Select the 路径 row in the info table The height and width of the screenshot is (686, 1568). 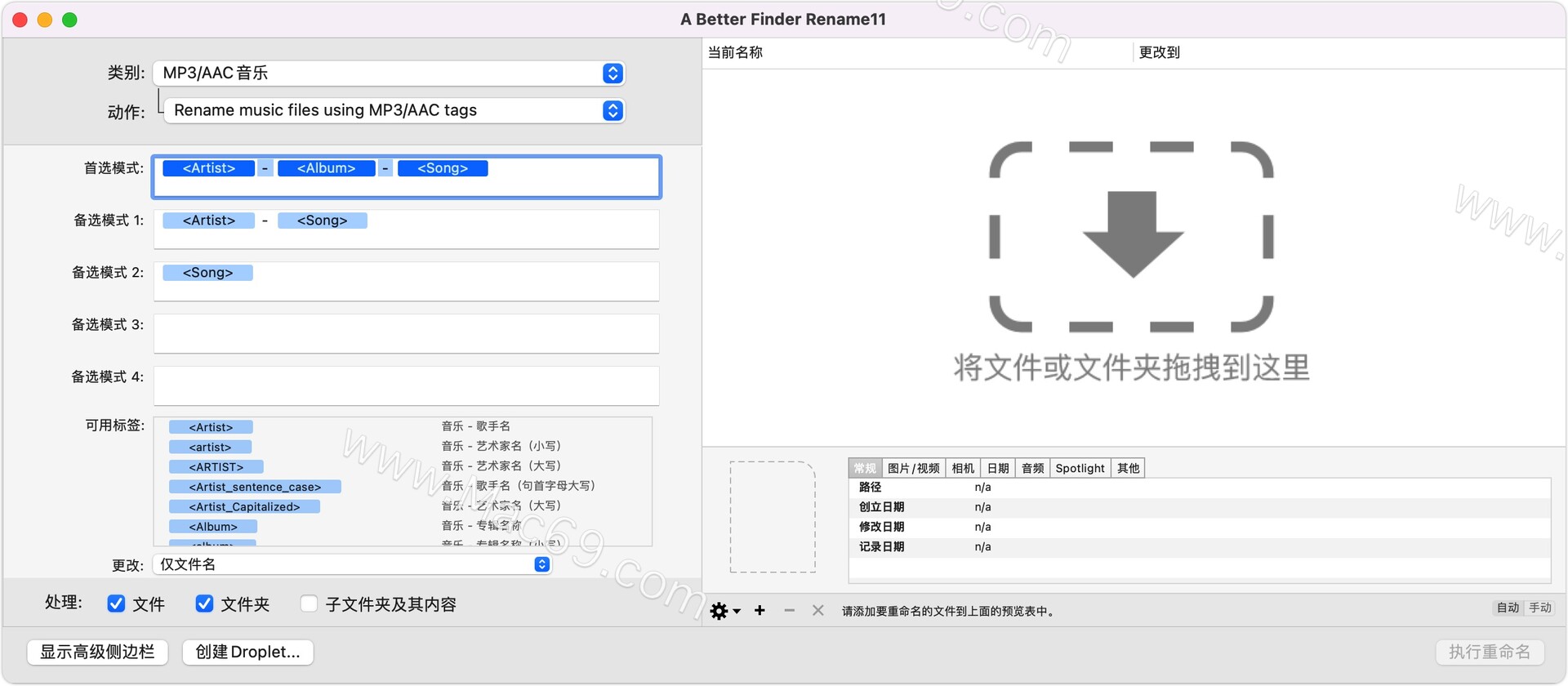point(1200,488)
